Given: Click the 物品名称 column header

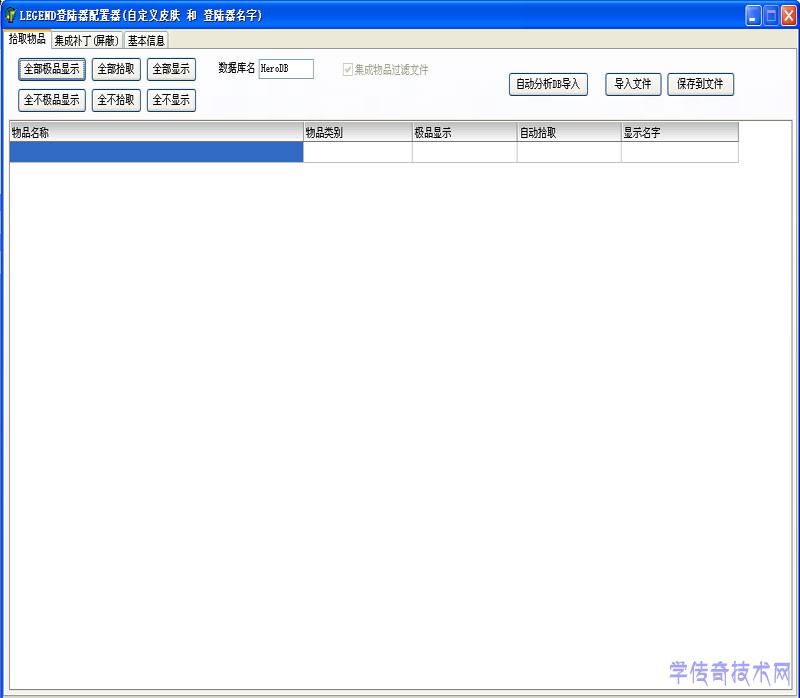Looking at the screenshot, I should (x=156, y=132).
